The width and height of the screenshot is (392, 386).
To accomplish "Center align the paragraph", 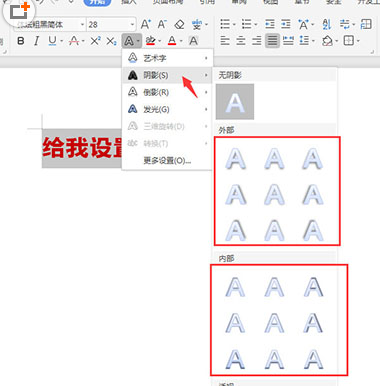I will (241, 41).
